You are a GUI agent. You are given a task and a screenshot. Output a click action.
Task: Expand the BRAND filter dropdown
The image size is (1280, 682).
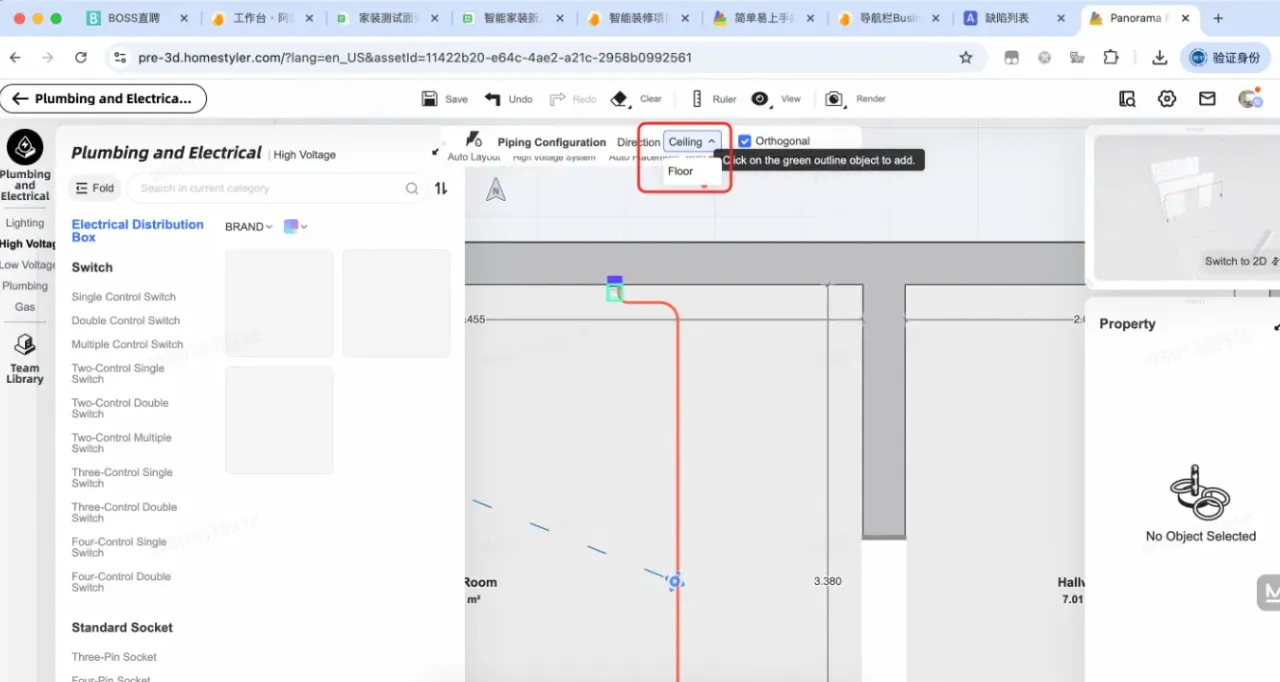pyautogui.click(x=248, y=227)
